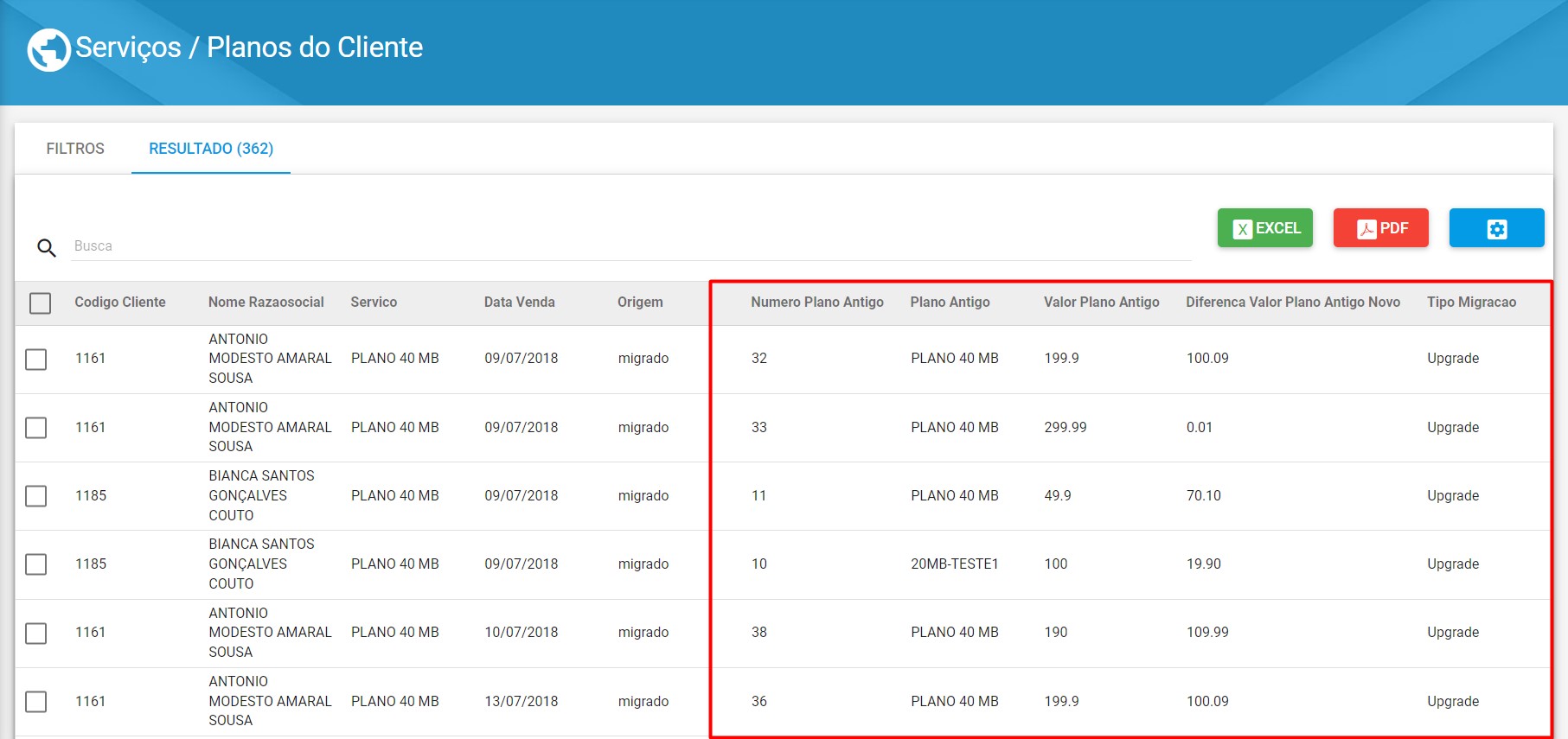Image resolution: width=1568 pixels, height=739 pixels.
Task: Check the row with Numero Plano Antigo 11
Action: tap(35, 496)
